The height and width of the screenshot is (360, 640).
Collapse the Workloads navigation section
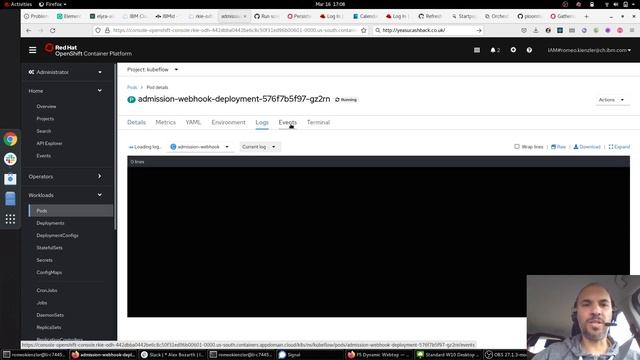pos(65,195)
